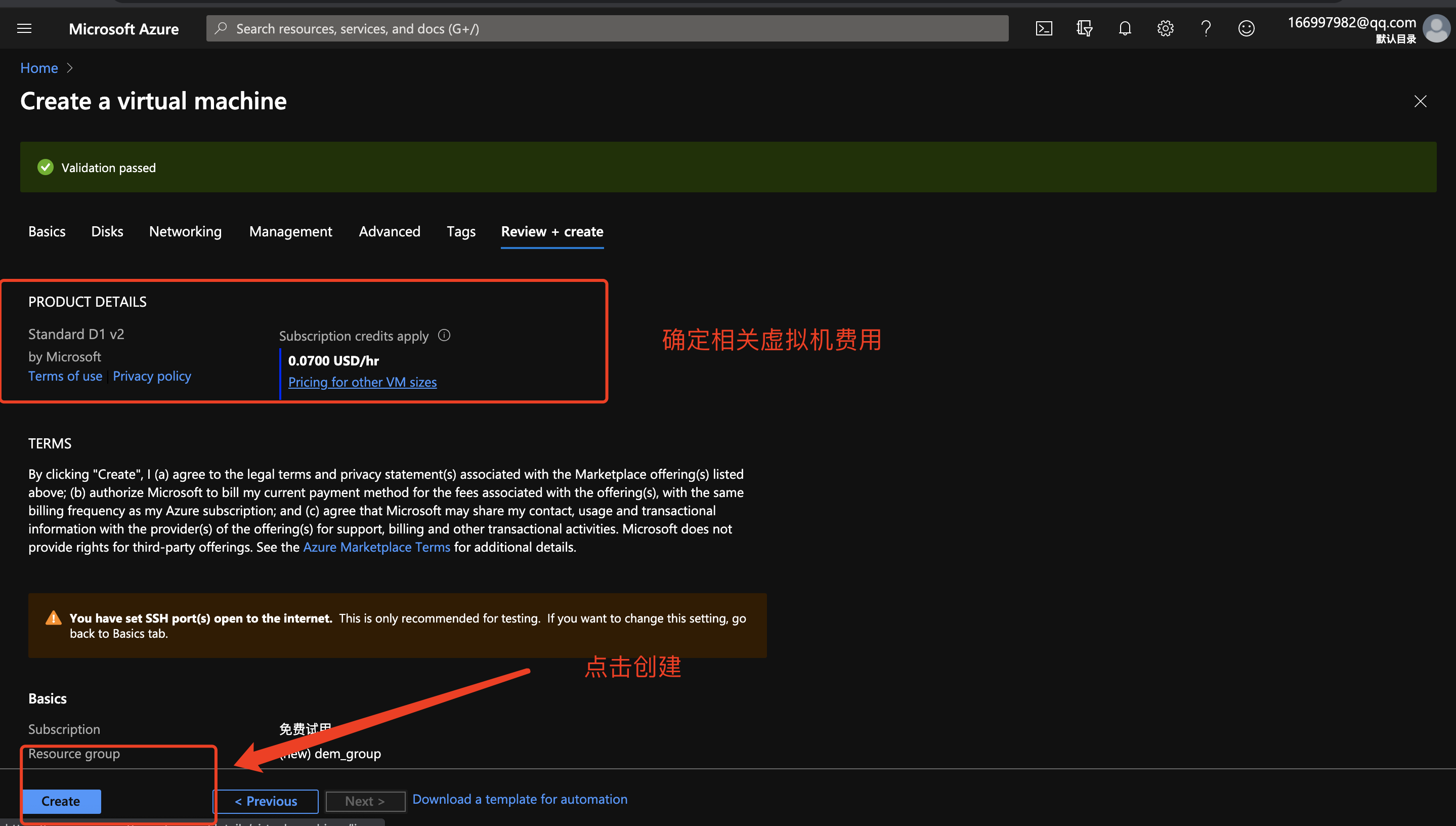1456x826 pixels.
Task: Switch to the Basics tab
Action: click(47, 231)
